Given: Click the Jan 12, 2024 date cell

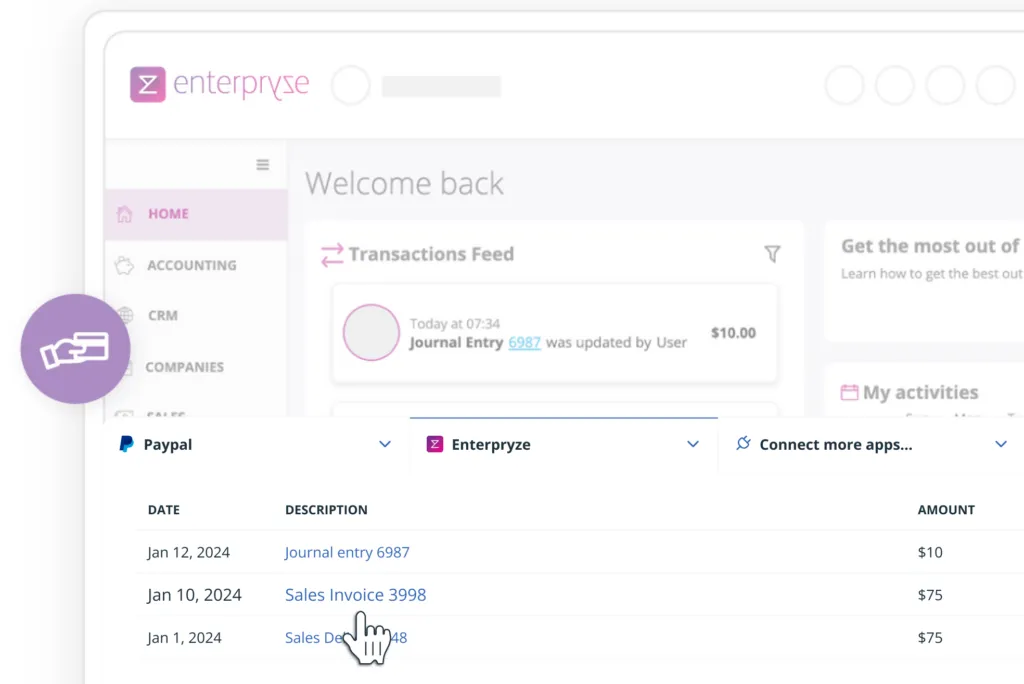Looking at the screenshot, I should 188,552.
